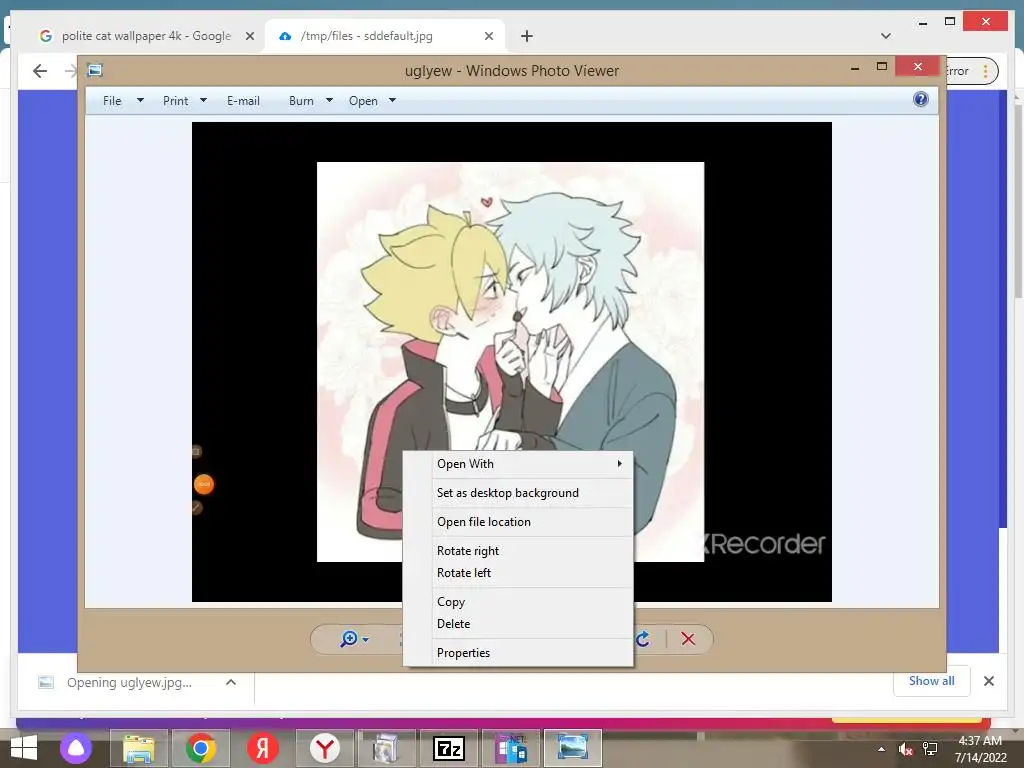1024x768 pixels.
Task: Select Delete from the context menu
Action: click(x=532, y=623)
